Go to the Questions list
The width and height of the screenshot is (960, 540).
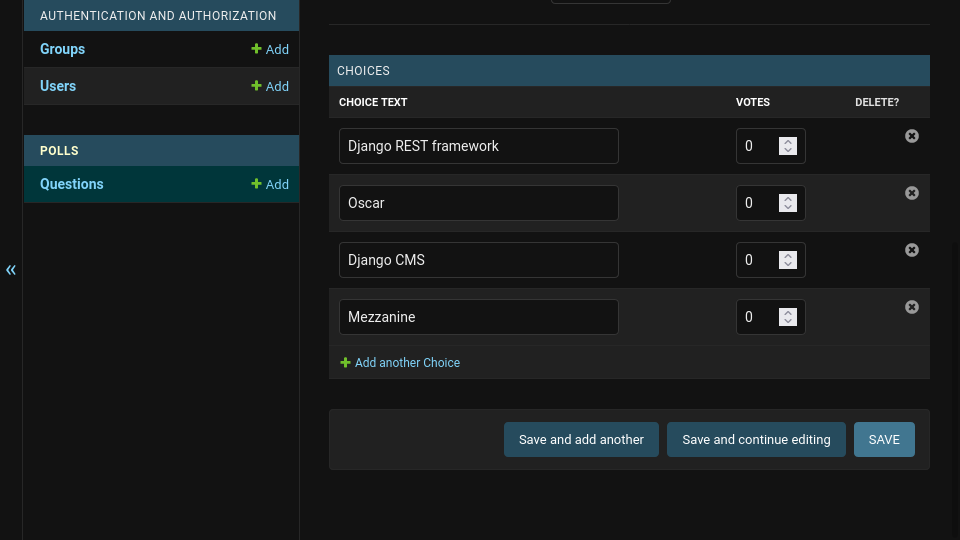click(71, 184)
